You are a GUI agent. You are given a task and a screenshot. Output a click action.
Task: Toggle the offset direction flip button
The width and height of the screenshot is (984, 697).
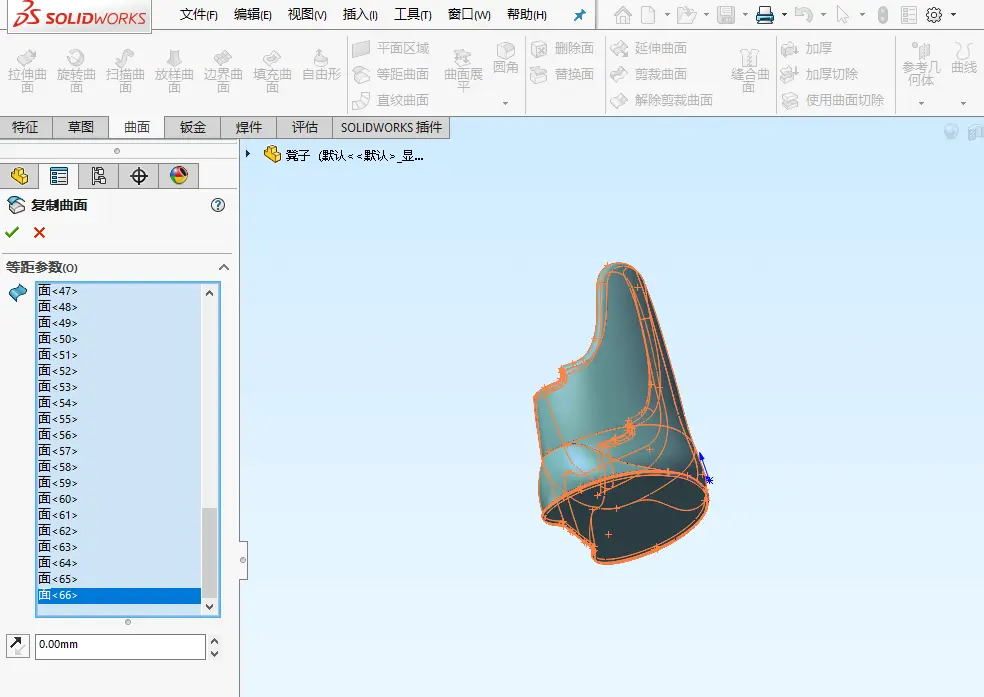point(18,646)
